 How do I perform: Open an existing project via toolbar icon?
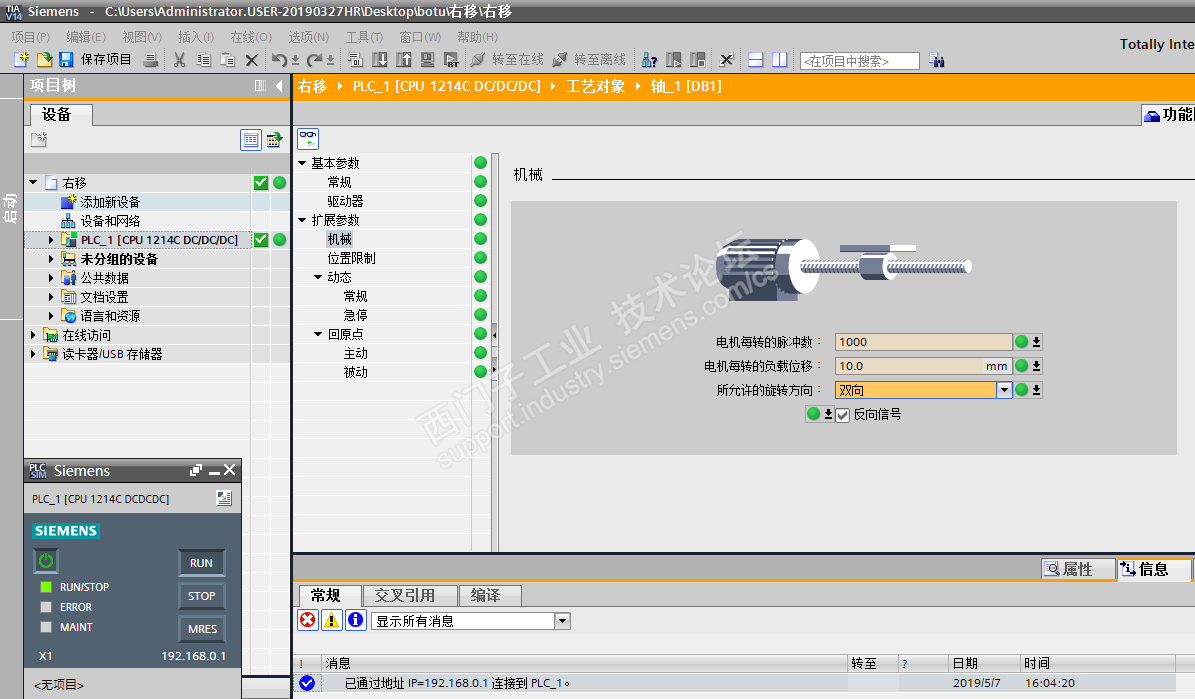click(x=44, y=59)
